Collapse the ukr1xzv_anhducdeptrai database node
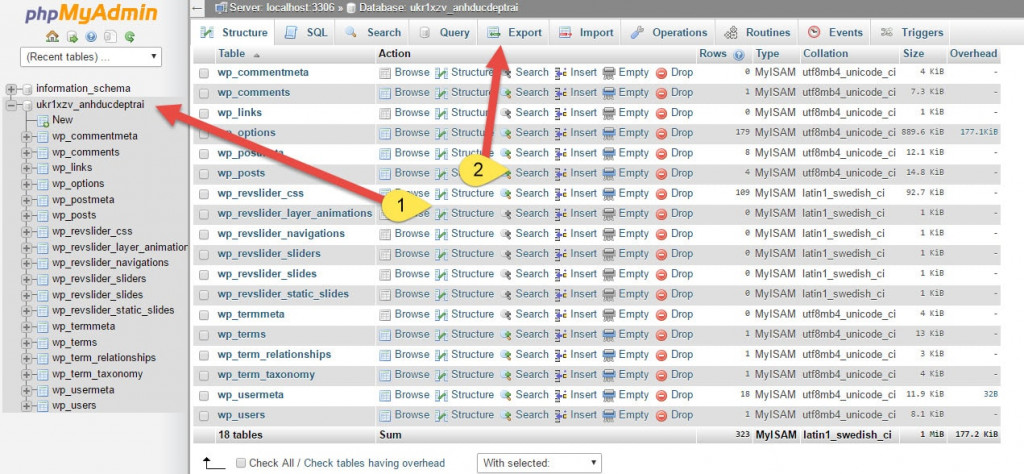 point(11,104)
